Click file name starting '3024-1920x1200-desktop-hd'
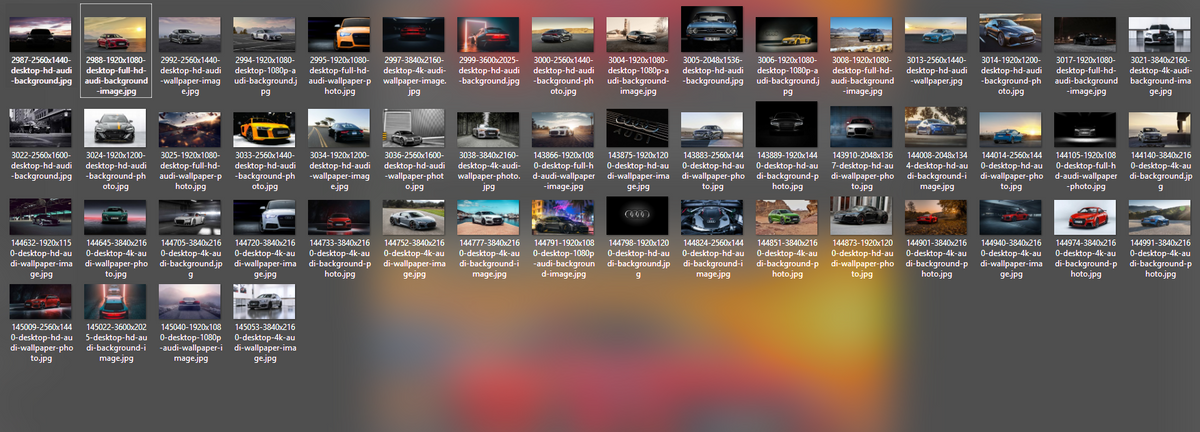This screenshot has width=1200, height=432. tap(116, 171)
